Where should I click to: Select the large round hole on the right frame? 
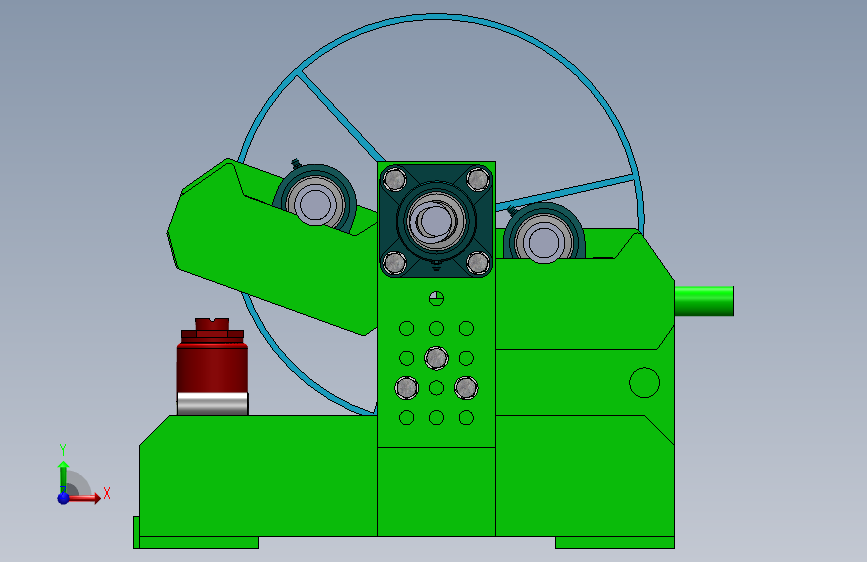645,382
